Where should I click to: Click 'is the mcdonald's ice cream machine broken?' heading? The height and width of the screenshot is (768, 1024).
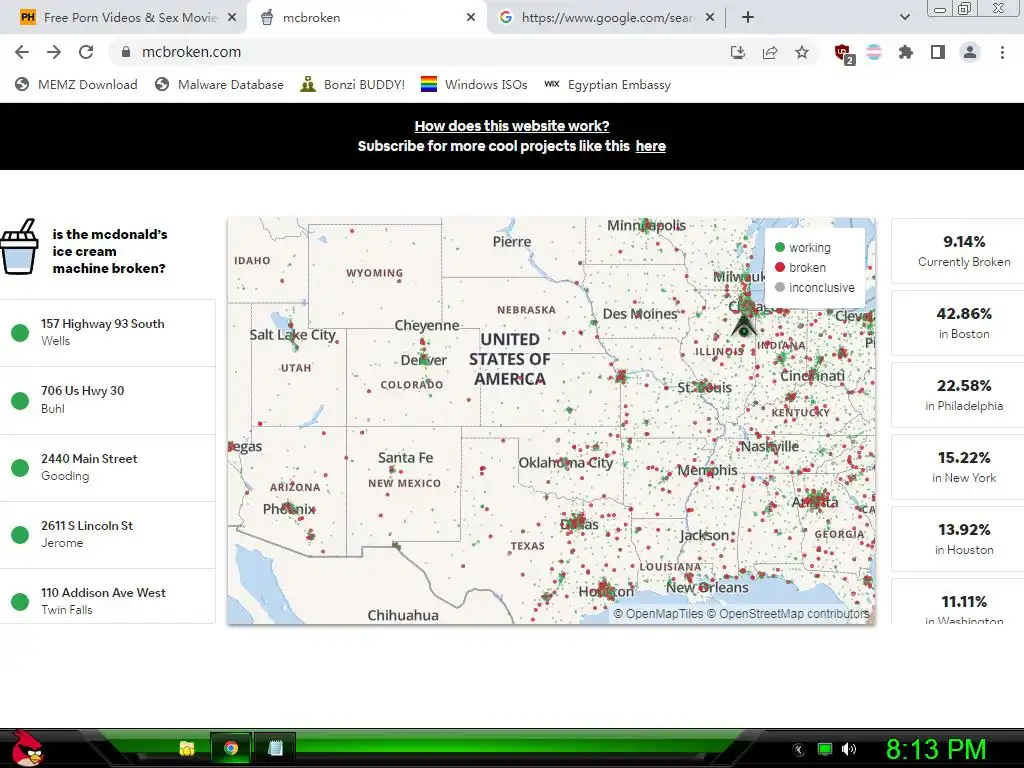tap(110, 251)
